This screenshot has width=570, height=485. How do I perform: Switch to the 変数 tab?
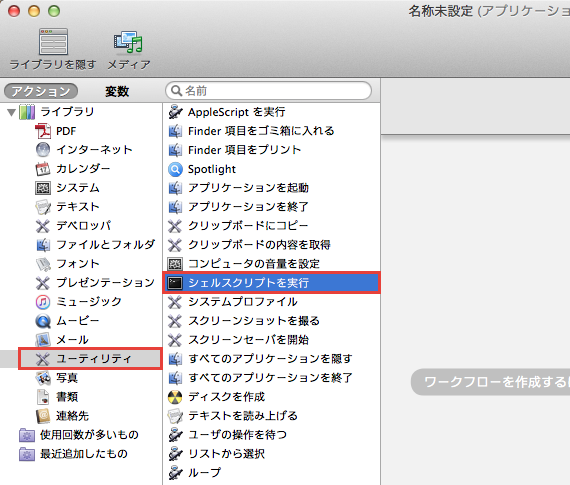tap(117, 91)
